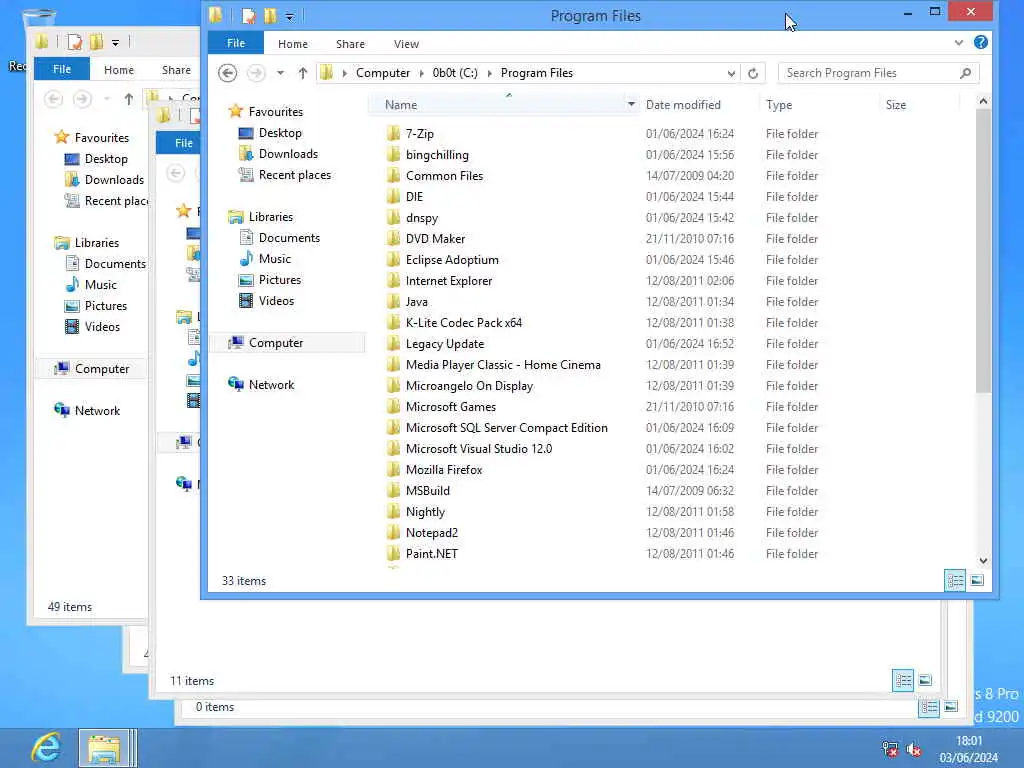Open address bar history dropdown
Viewport: 1024px width, 768px height.
731,73
